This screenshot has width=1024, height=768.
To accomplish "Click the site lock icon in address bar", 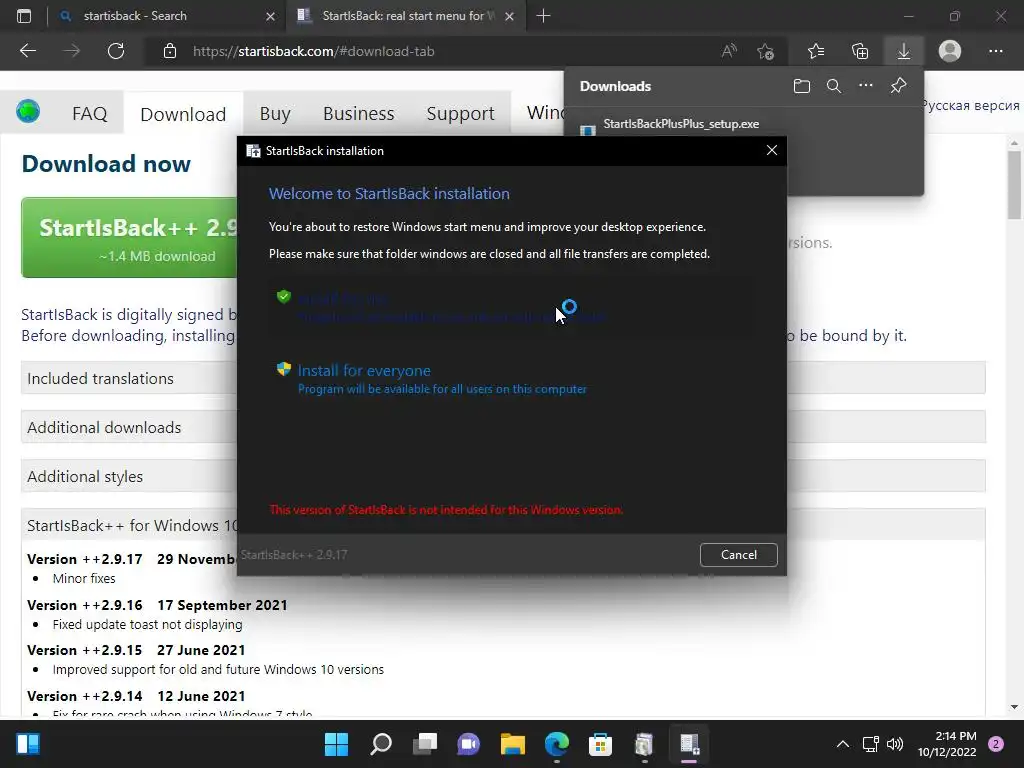I will 170,51.
